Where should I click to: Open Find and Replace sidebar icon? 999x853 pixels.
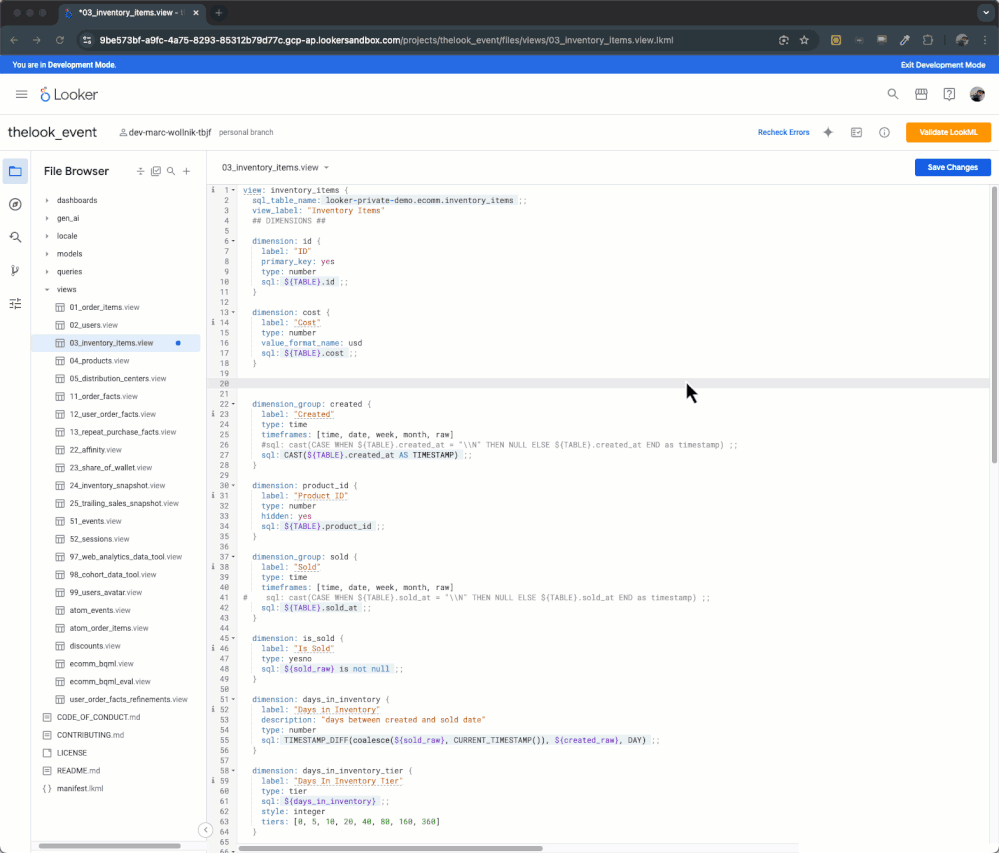pyautogui.click(x=15, y=238)
